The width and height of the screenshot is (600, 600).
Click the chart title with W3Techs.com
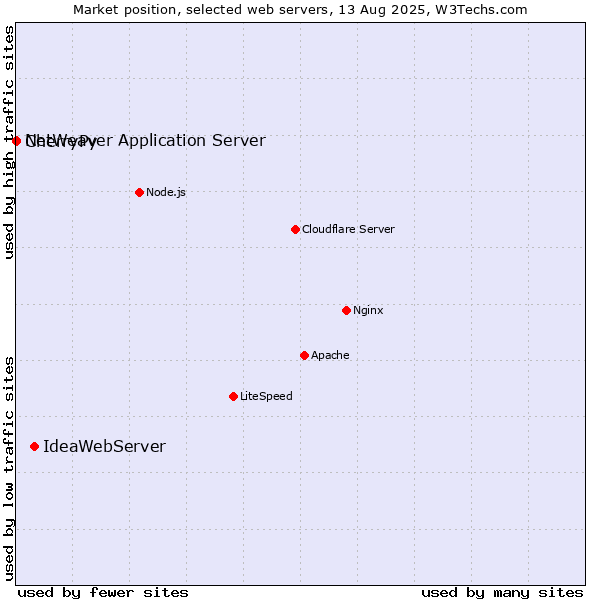click(300, 10)
